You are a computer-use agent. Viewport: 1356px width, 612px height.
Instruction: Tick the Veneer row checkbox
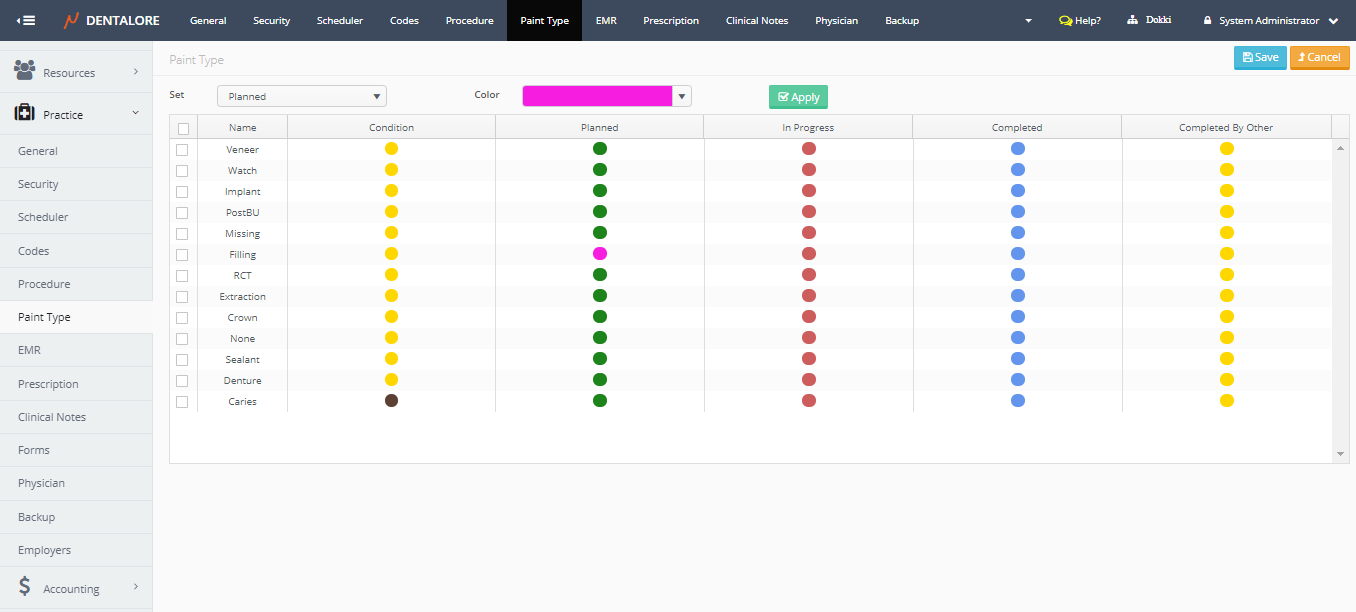tap(182, 150)
